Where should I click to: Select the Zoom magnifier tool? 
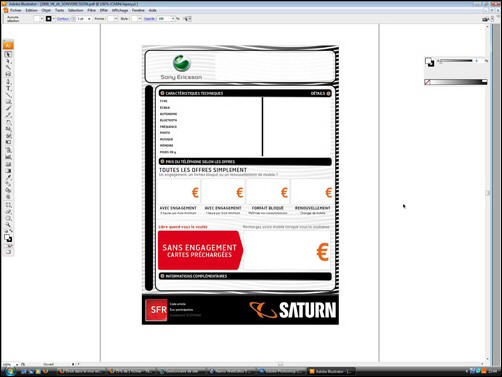point(8,225)
